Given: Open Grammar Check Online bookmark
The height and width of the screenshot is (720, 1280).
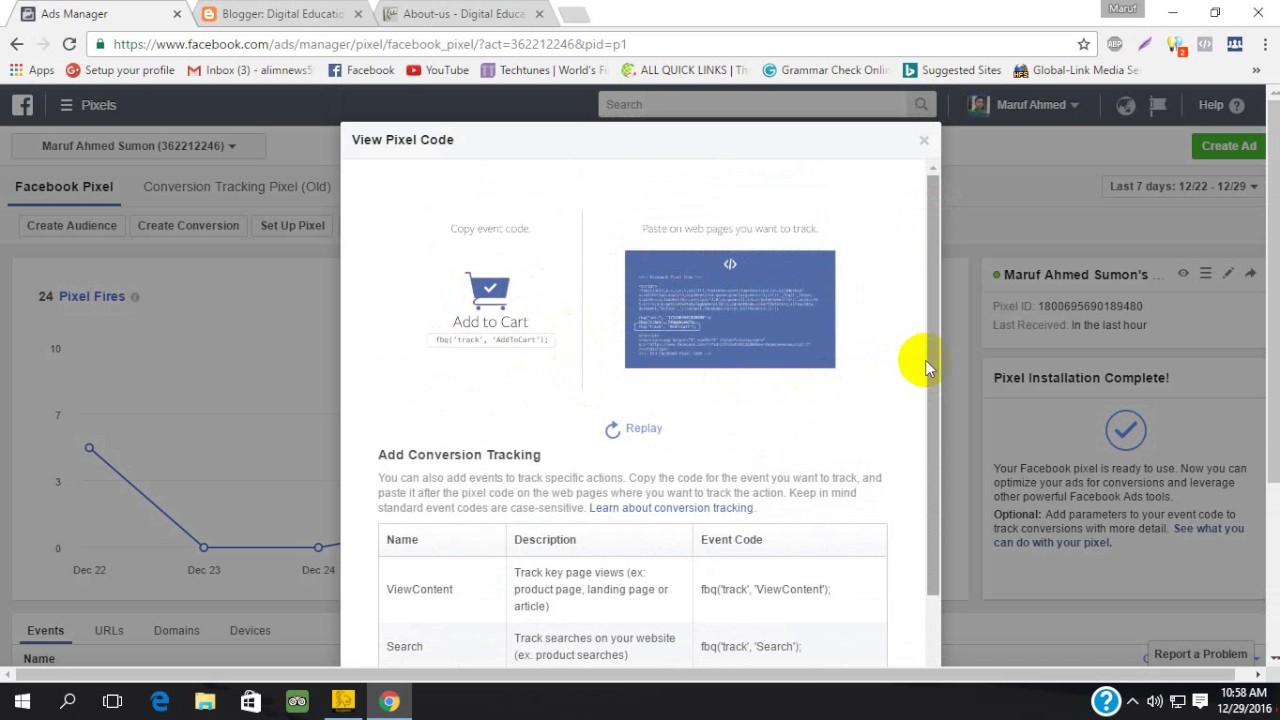Looking at the screenshot, I should pyautogui.click(x=825, y=70).
